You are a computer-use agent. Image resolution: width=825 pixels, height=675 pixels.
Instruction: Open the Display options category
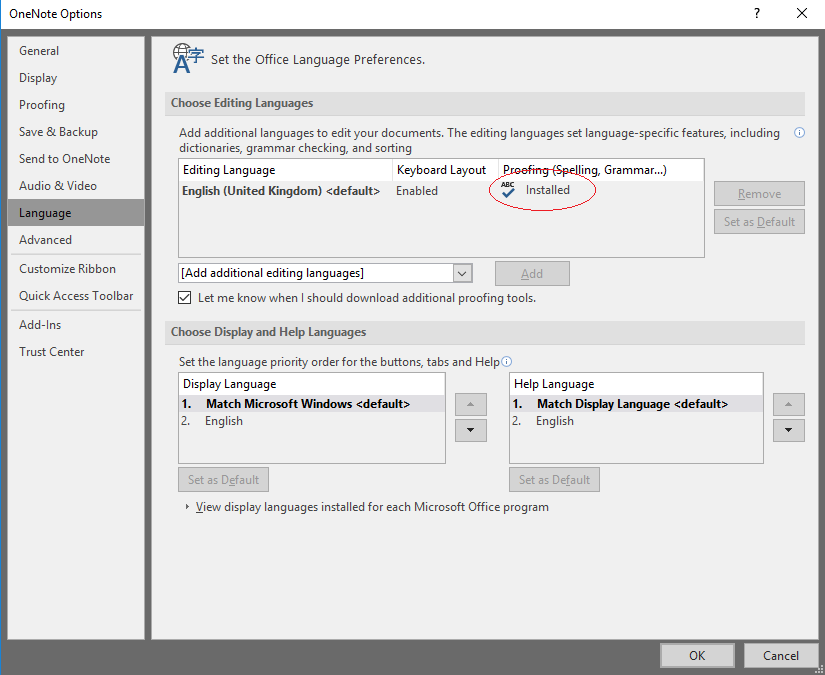tap(76, 78)
